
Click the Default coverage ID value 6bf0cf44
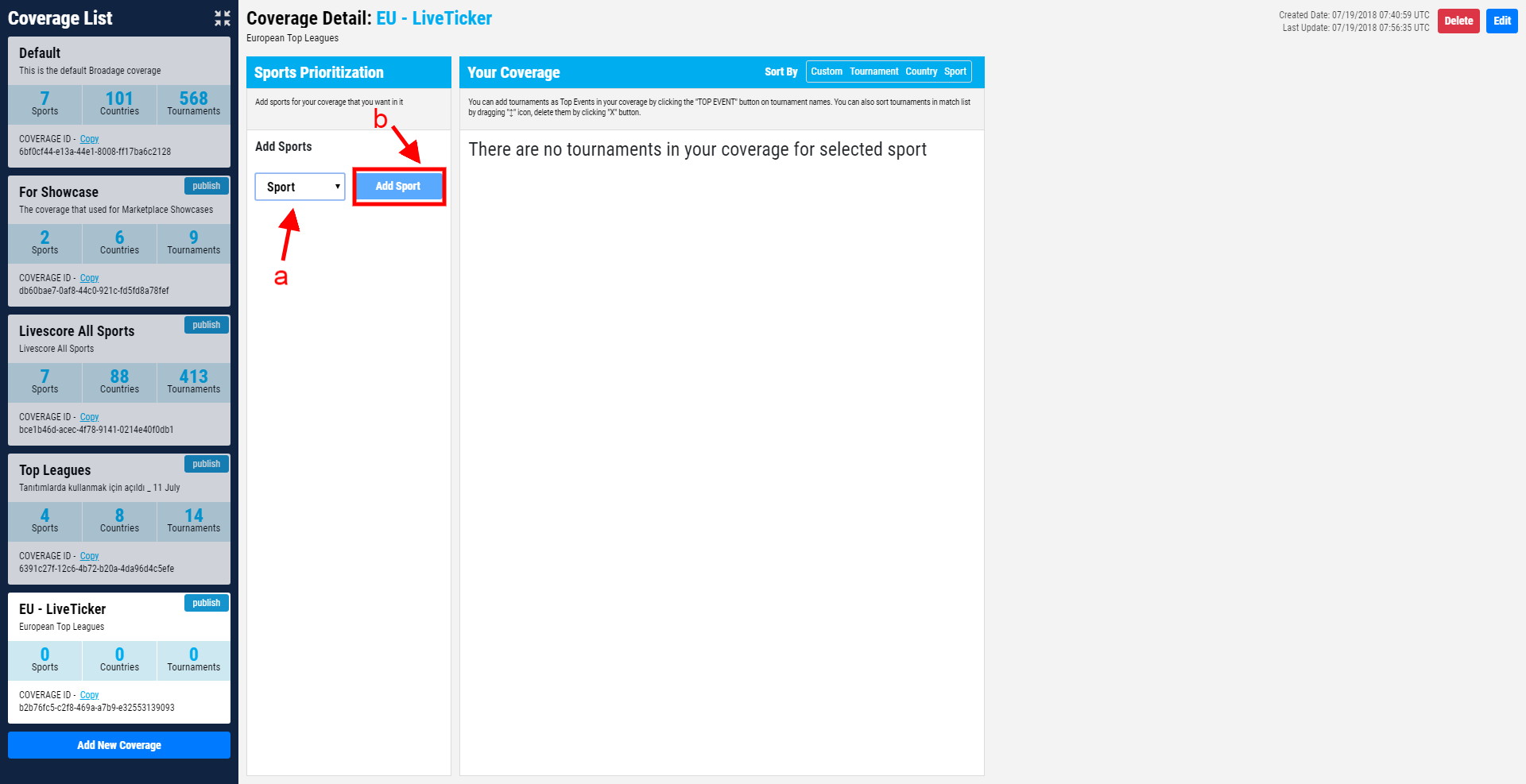95,152
